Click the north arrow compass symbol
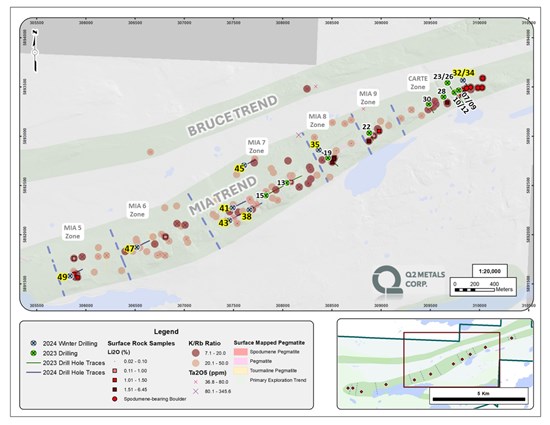This screenshot has height=425, width=550. [35, 51]
